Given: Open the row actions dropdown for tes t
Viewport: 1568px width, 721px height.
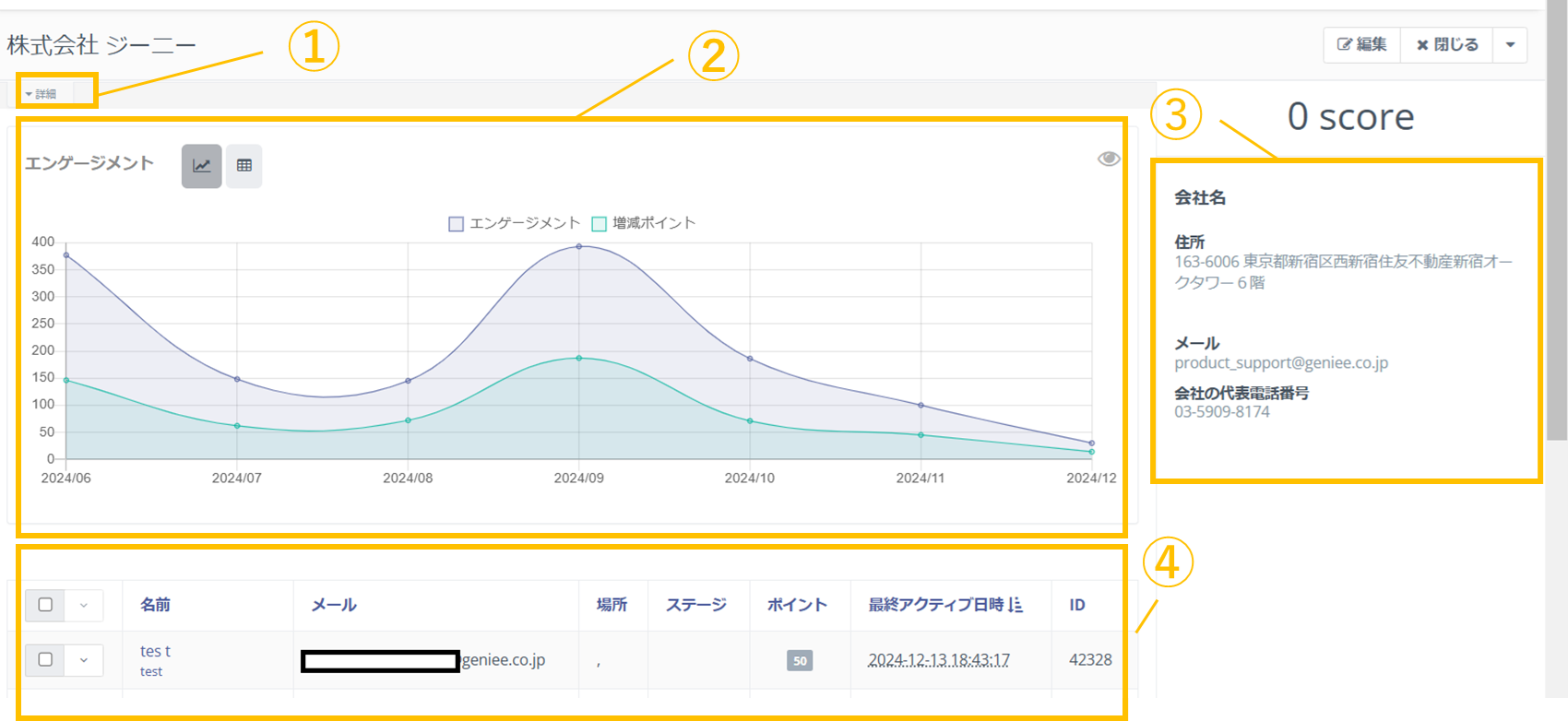Looking at the screenshot, I should pyautogui.click(x=84, y=659).
